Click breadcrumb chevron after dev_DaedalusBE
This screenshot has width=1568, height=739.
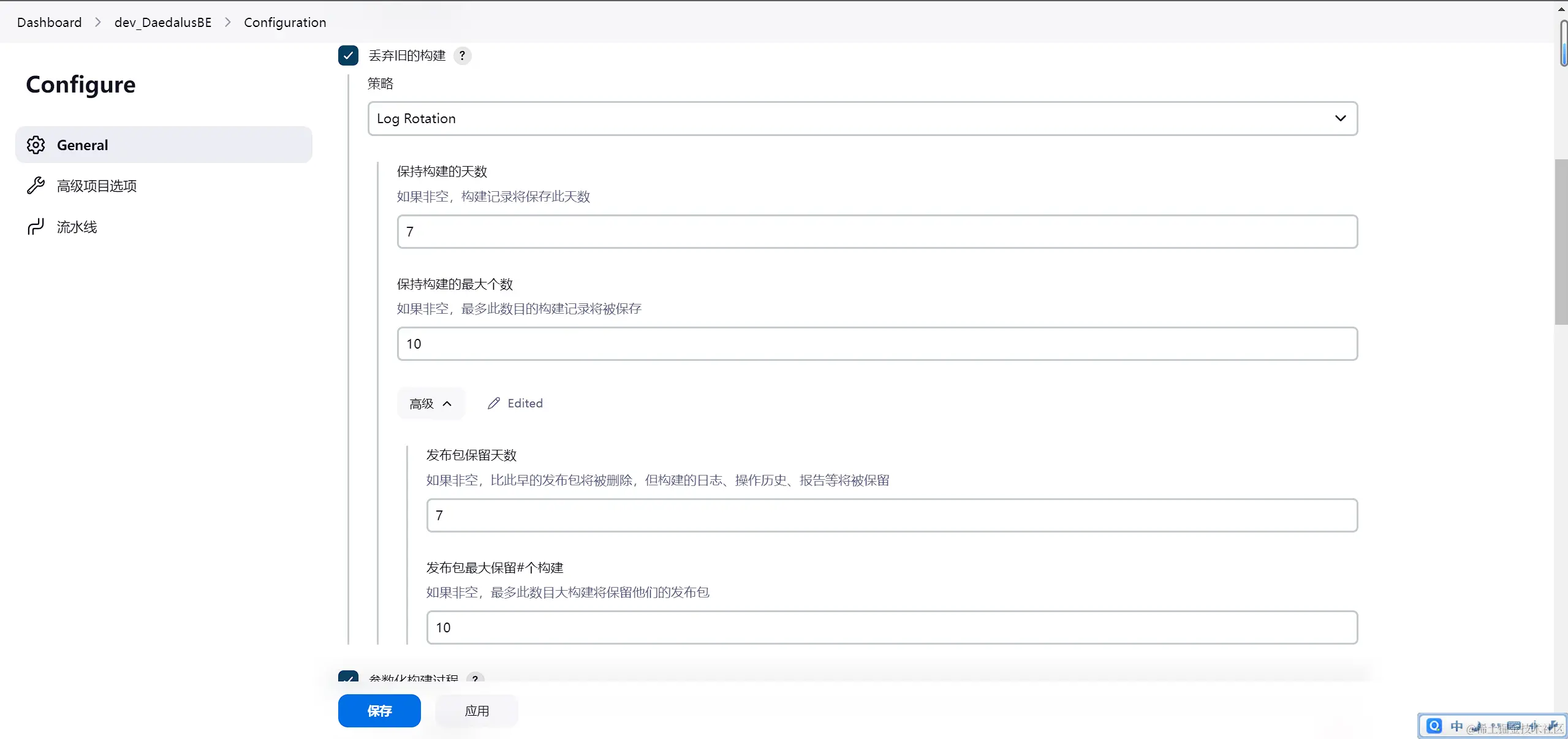tap(228, 23)
